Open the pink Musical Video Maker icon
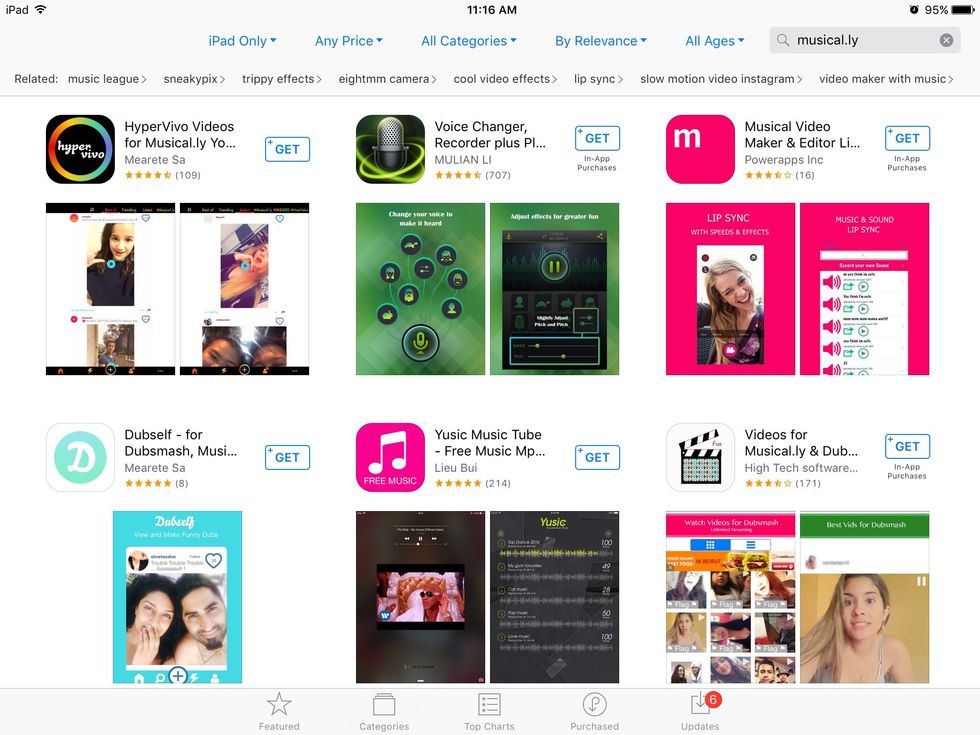 tap(700, 149)
